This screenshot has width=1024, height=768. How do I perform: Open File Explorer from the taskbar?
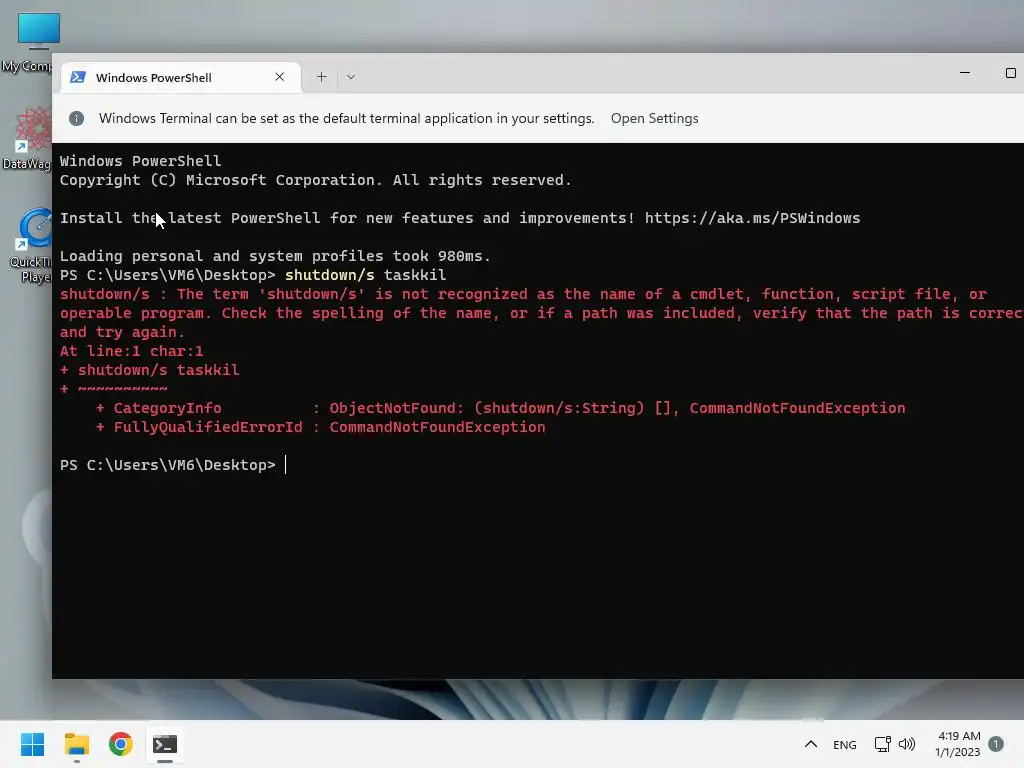[x=76, y=744]
